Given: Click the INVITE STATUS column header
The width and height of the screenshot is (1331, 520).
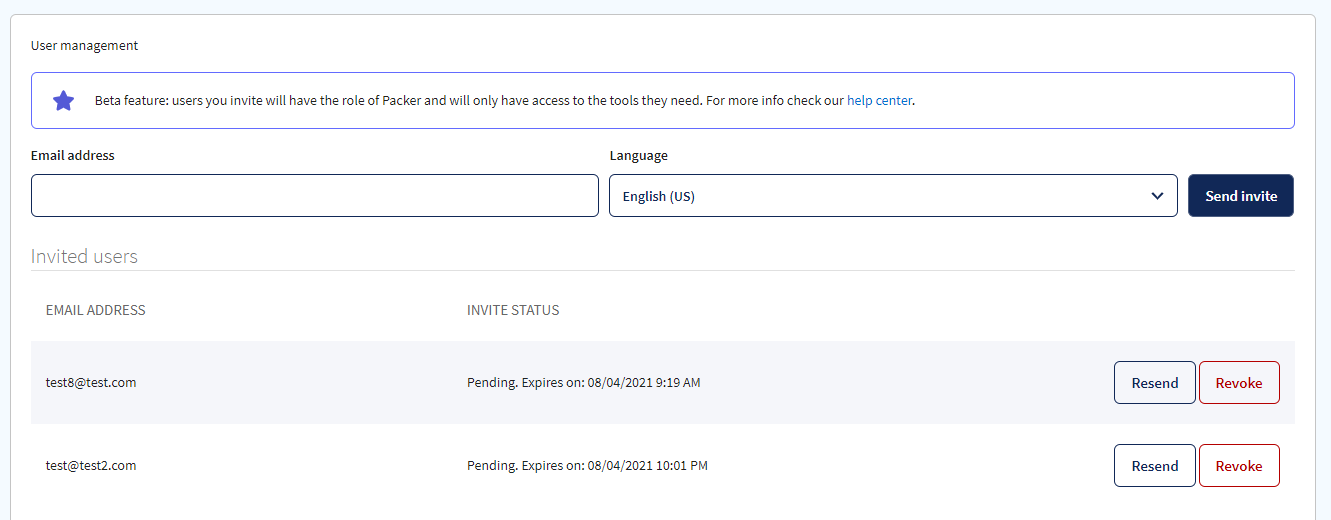Looking at the screenshot, I should tap(513, 310).
